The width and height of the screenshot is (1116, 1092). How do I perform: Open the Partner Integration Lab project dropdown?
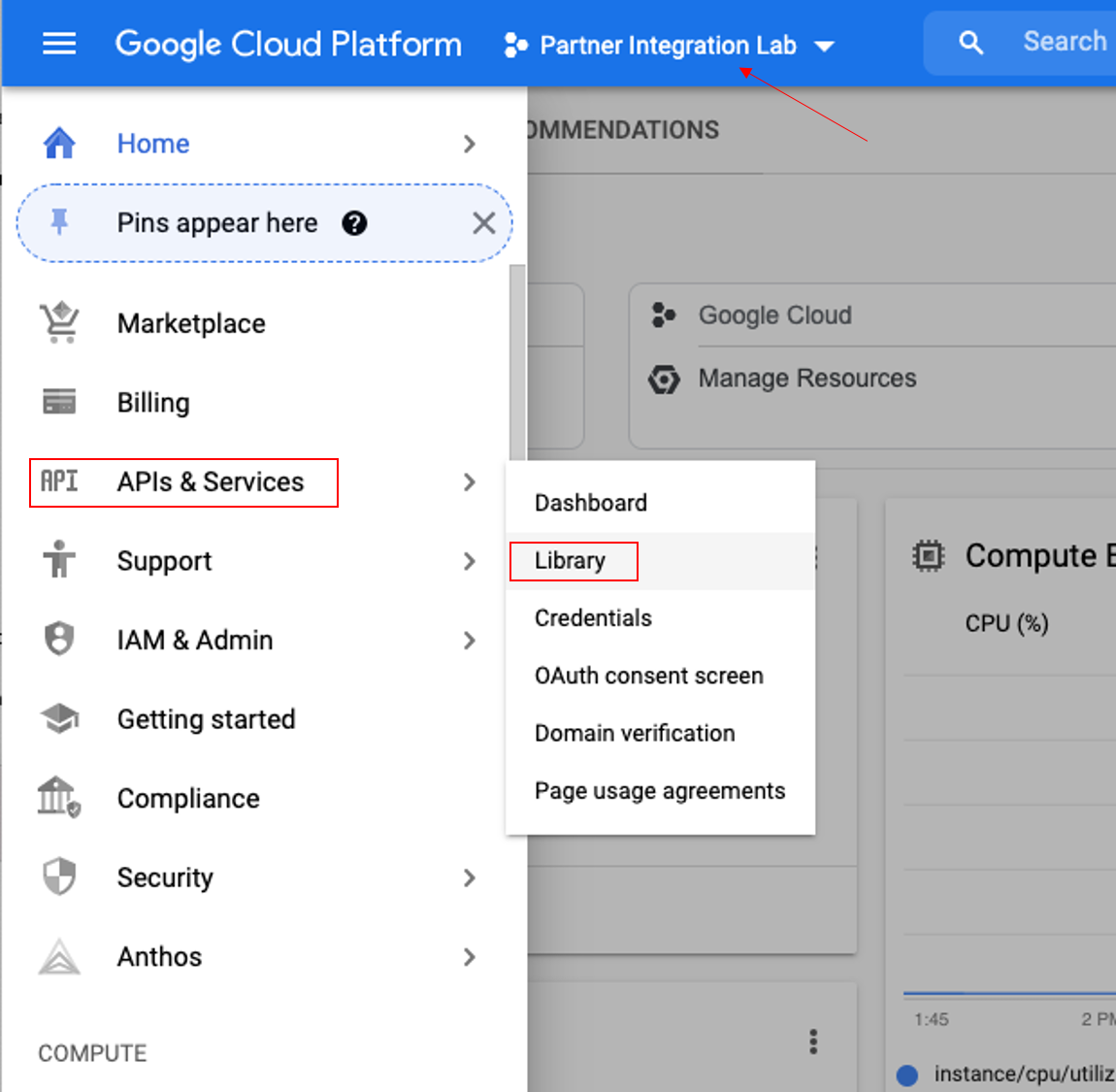[670, 46]
